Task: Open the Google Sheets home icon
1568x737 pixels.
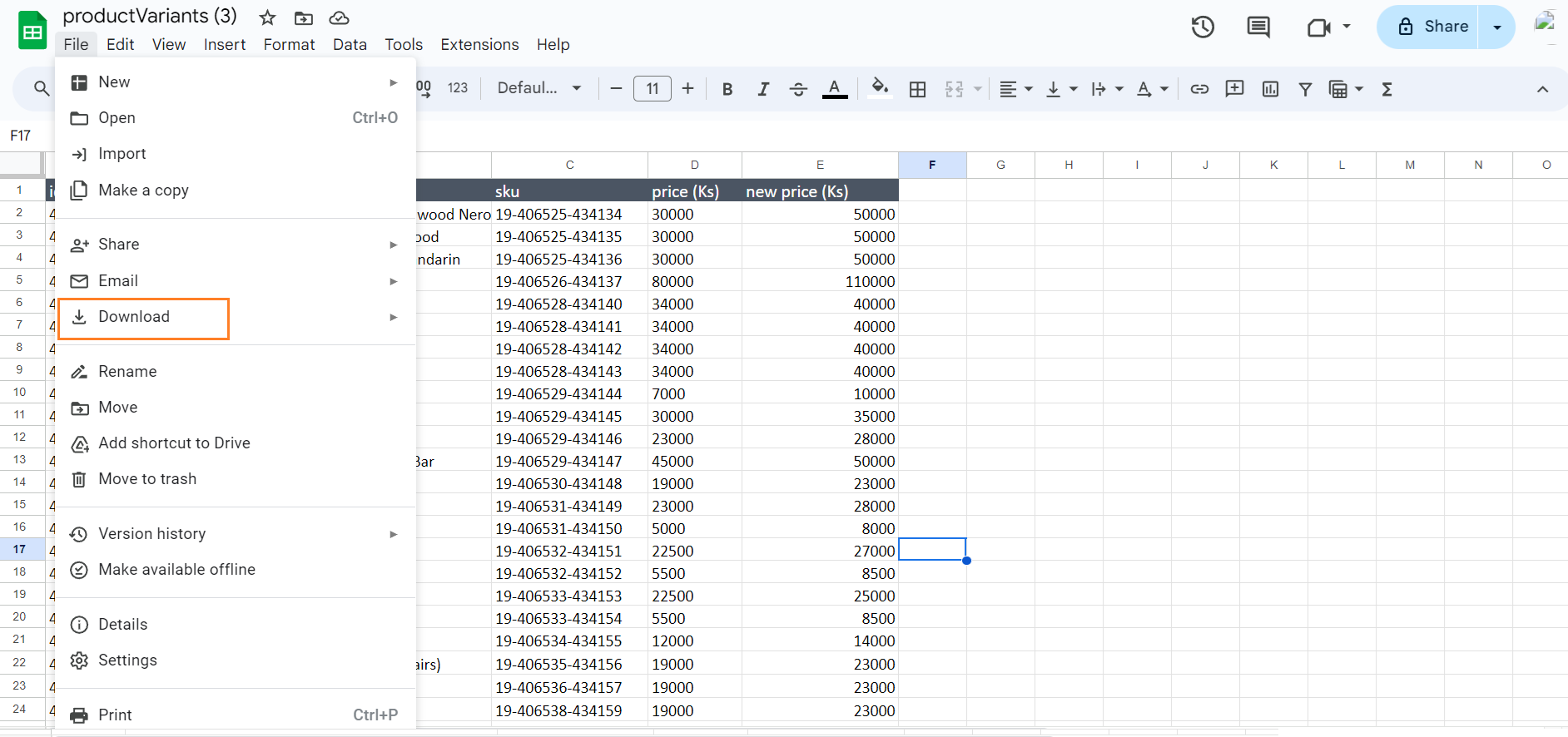Action: pos(32,31)
